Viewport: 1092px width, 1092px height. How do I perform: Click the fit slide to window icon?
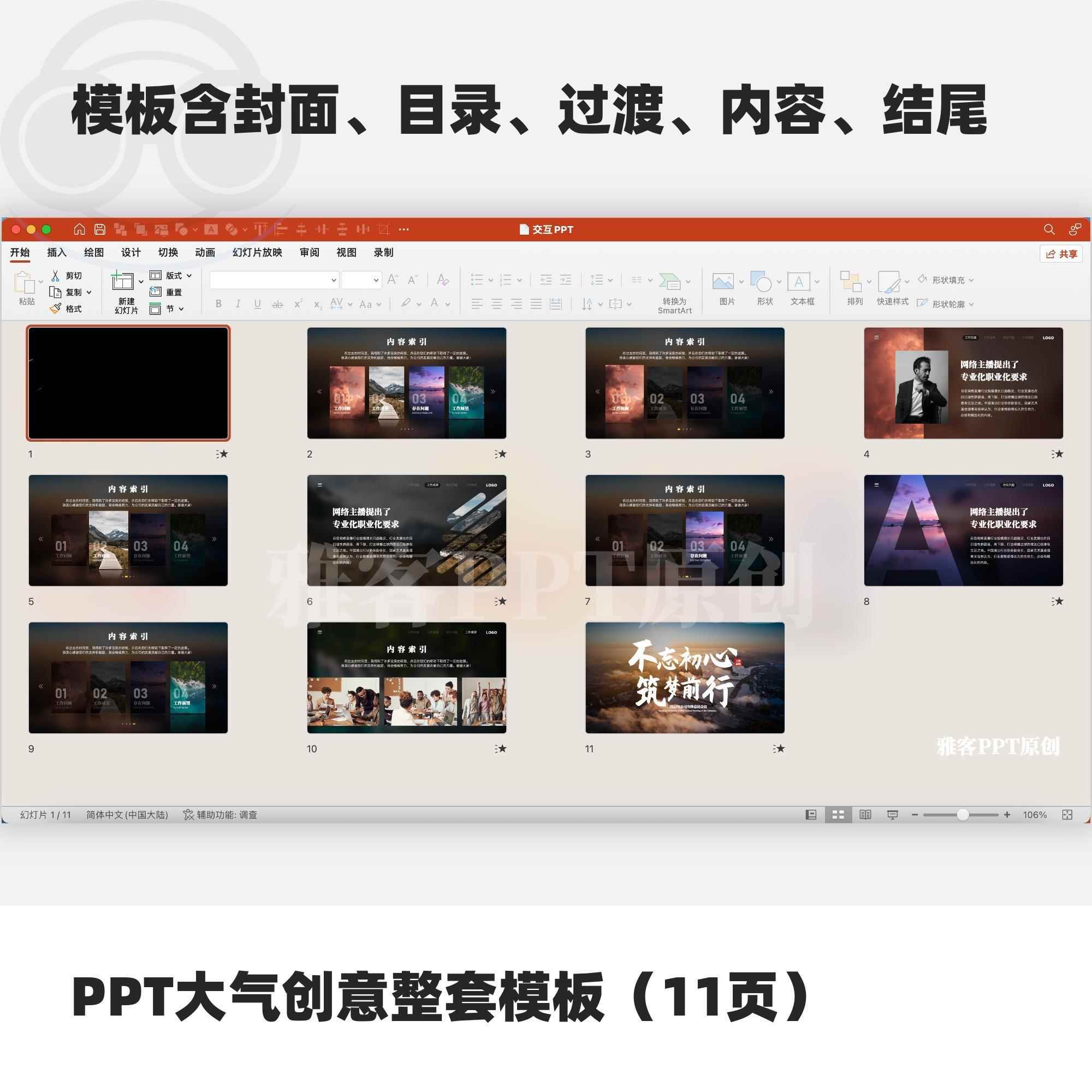tap(1067, 815)
